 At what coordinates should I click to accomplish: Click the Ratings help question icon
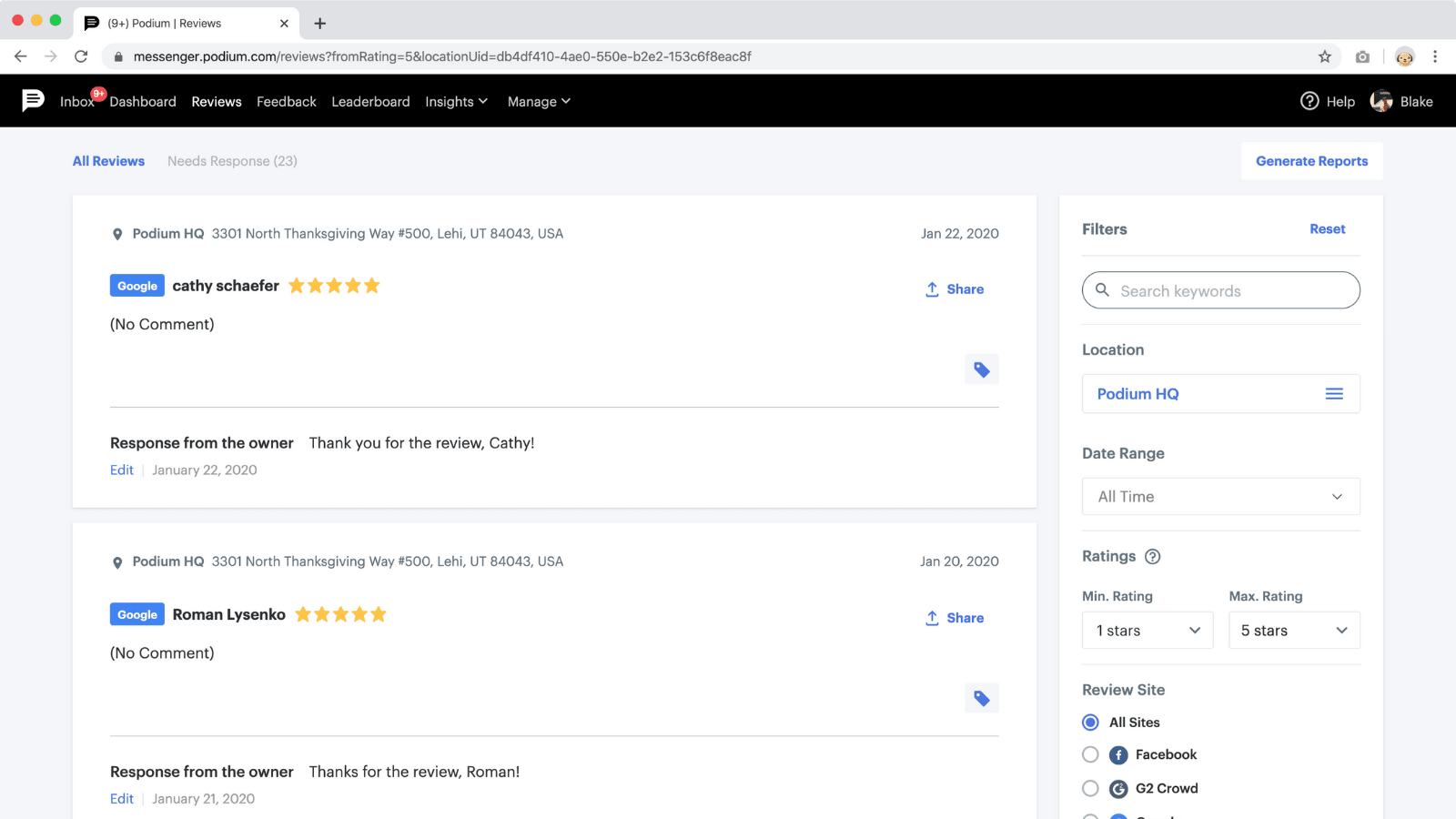[x=1152, y=557]
